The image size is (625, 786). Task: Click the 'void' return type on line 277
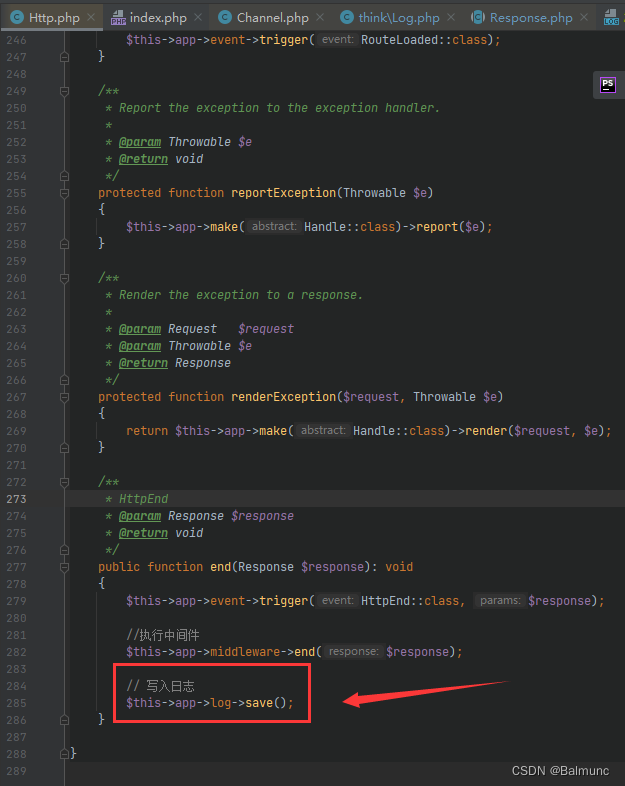399,567
